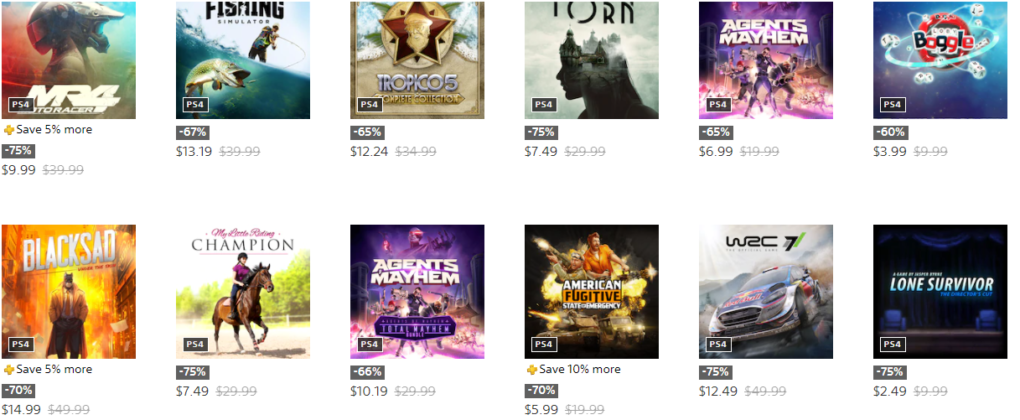Click the PS4 badge on Tropico 5 cover
The width and height of the screenshot is (1020, 420).
pos(369,104)
